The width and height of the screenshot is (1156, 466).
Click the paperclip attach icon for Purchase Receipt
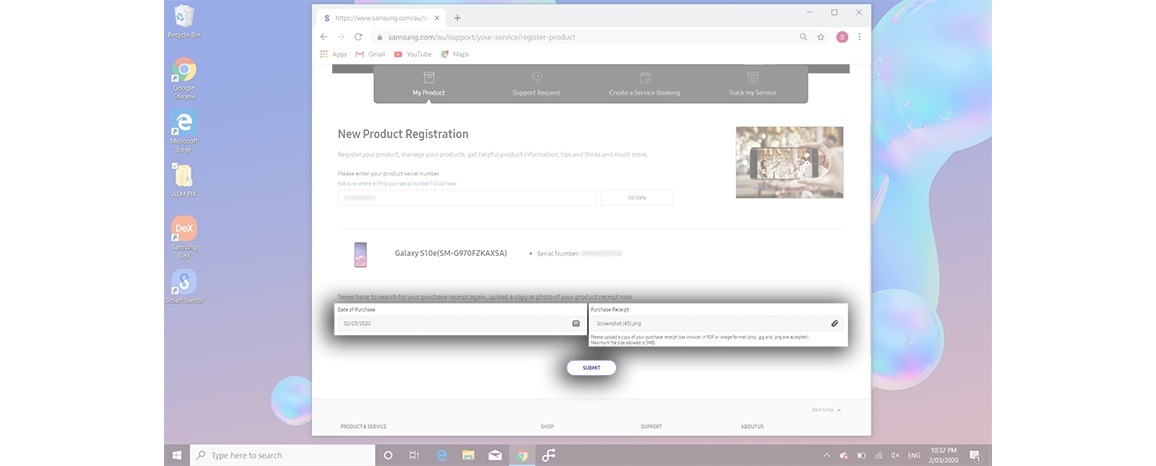coord(835,324)
